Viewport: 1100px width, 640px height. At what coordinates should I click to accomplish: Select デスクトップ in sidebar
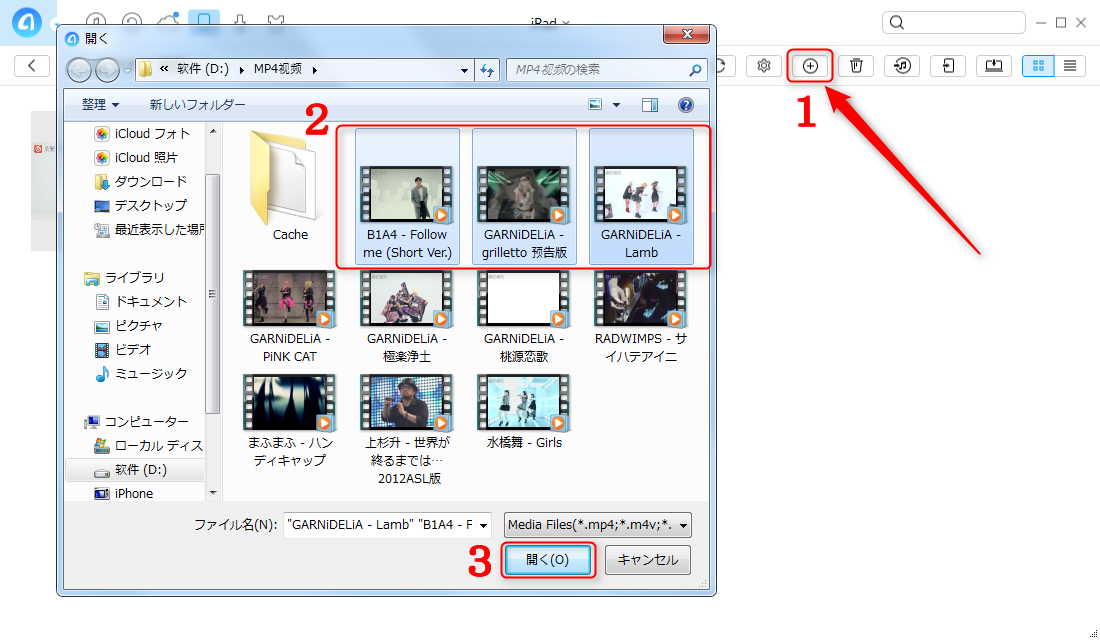141,205
